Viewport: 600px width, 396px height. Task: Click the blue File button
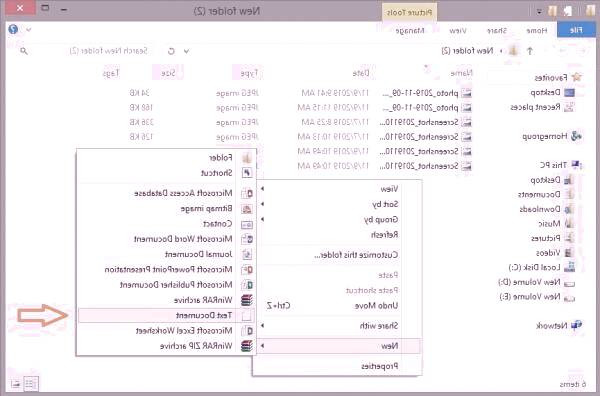point(576,30)
